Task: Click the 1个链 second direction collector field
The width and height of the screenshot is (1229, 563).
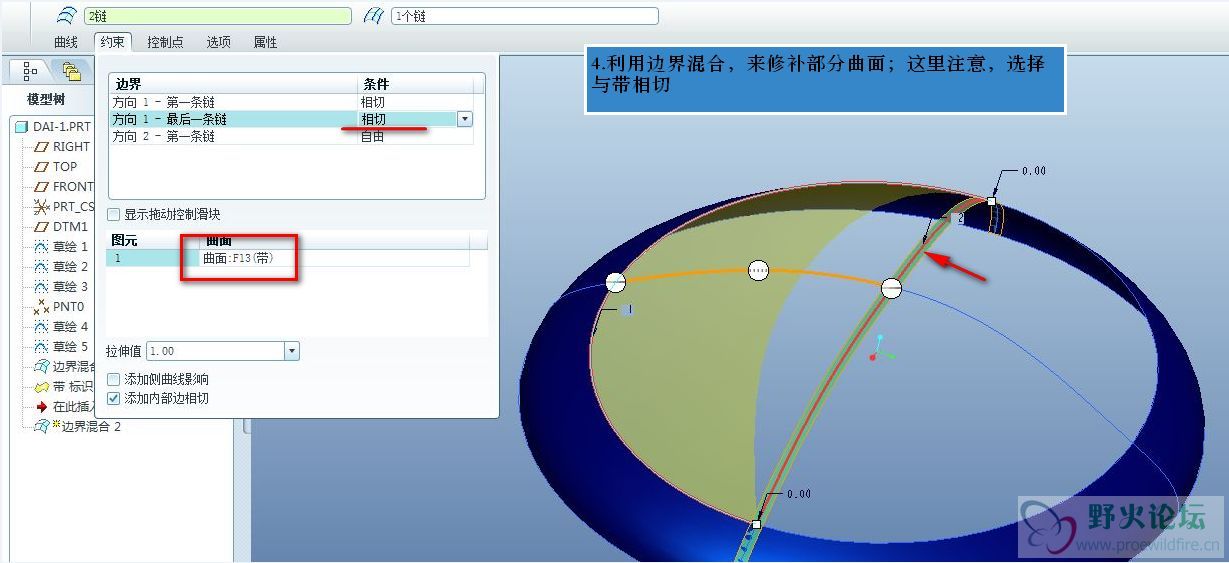Action: click(524, 16)
